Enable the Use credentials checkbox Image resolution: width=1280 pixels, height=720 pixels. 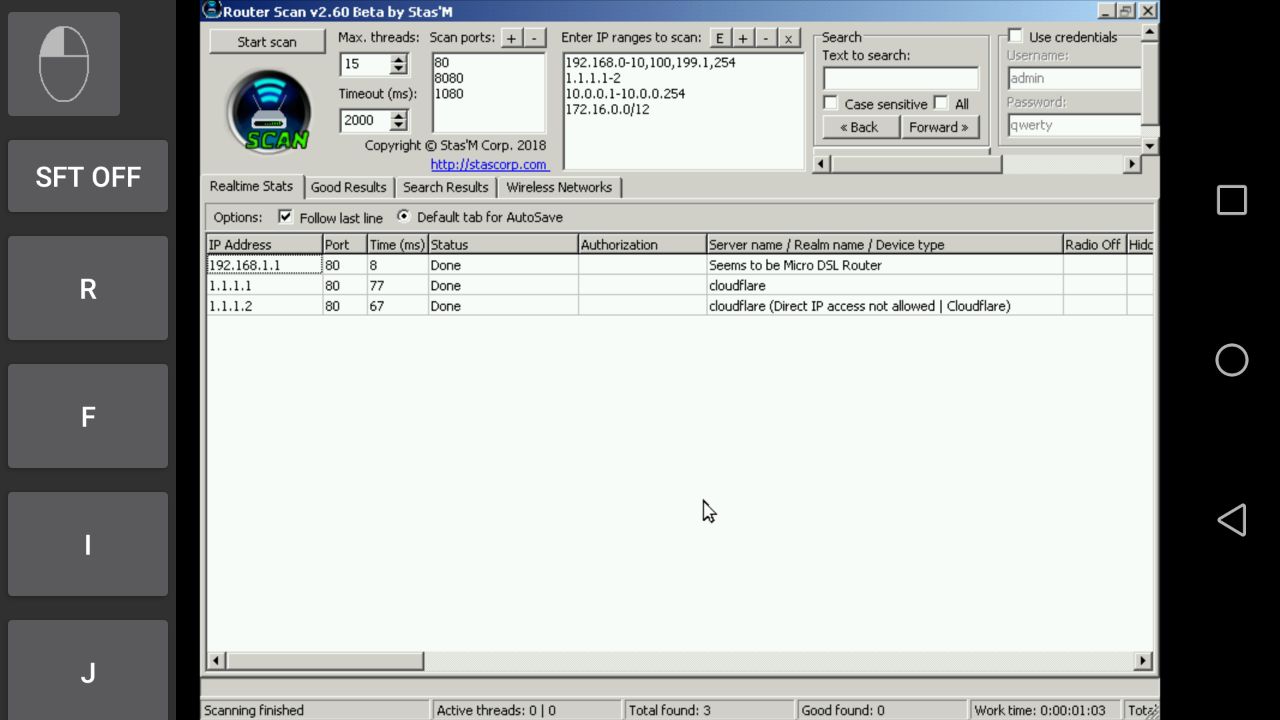[x=1015, y=36]
